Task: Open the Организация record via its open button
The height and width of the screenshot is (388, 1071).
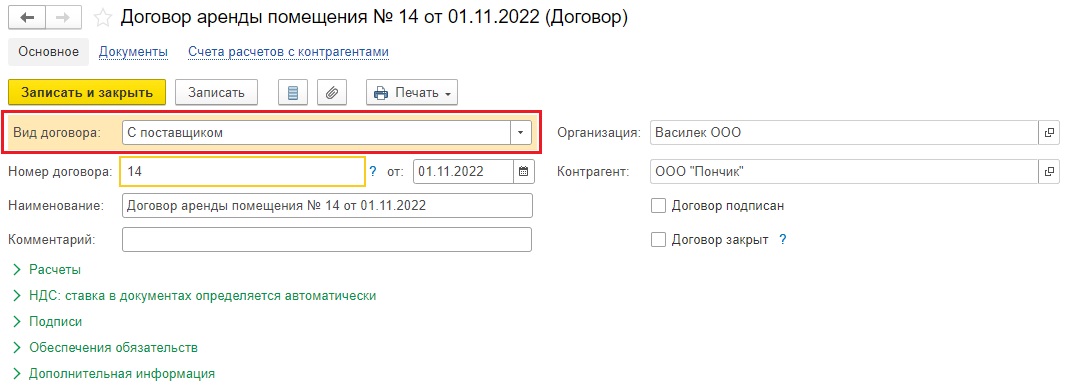Action: [x=1048, y=133]
